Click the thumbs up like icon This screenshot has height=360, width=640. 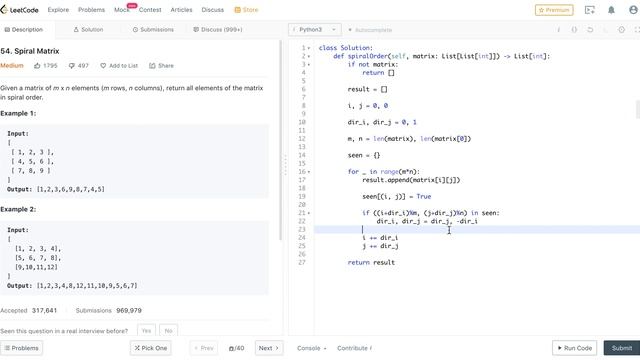click(x=37, y=66)
